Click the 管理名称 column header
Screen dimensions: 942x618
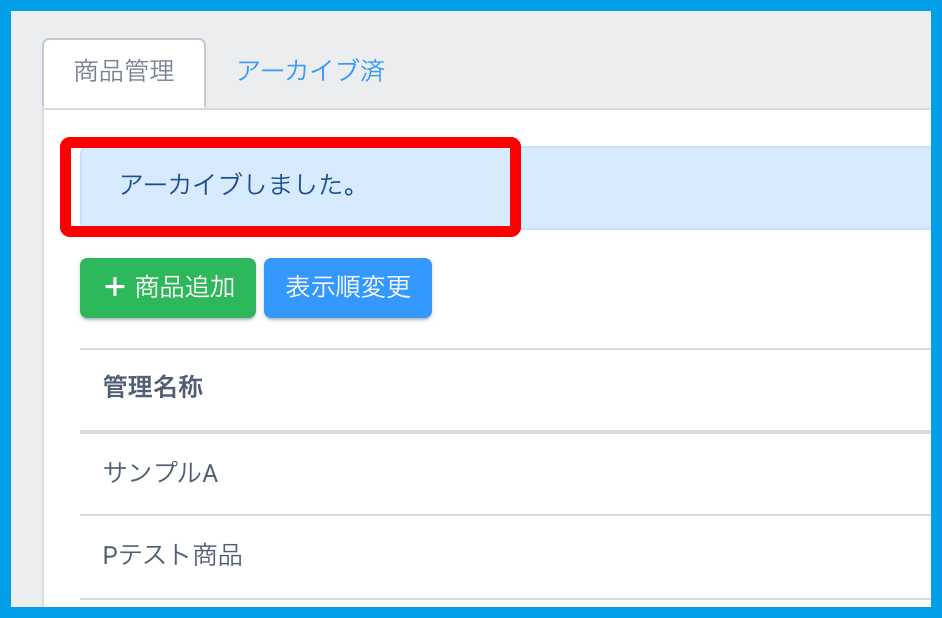[153, 388]
